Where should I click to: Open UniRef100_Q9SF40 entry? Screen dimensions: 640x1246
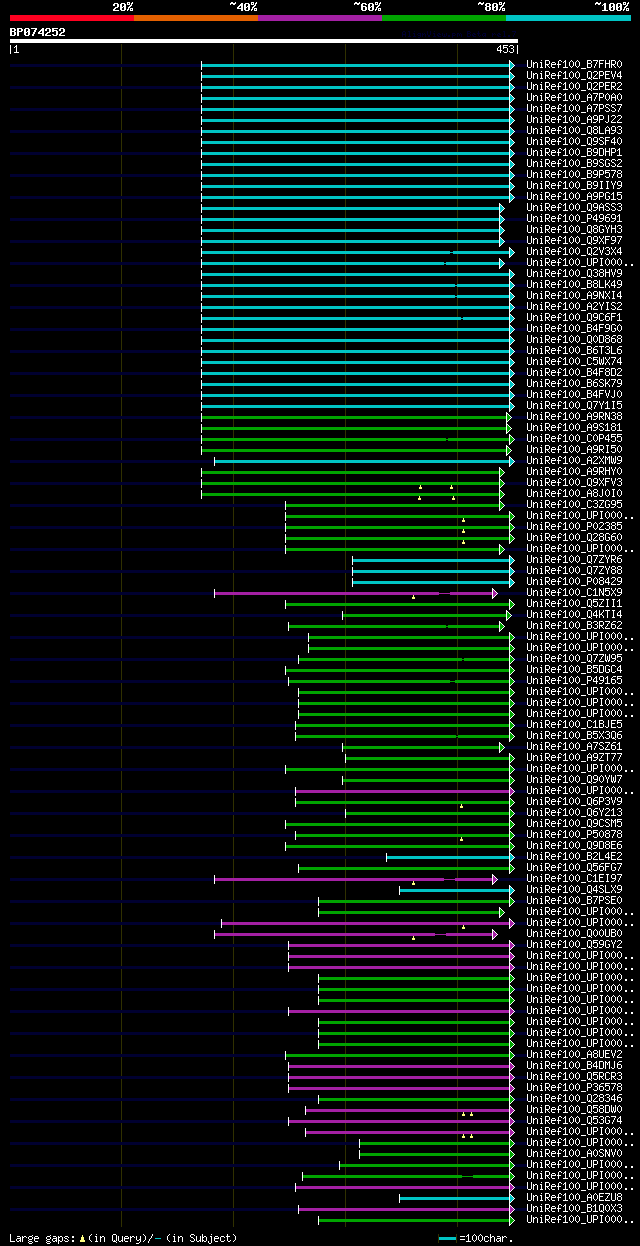(x=574, y=141)
